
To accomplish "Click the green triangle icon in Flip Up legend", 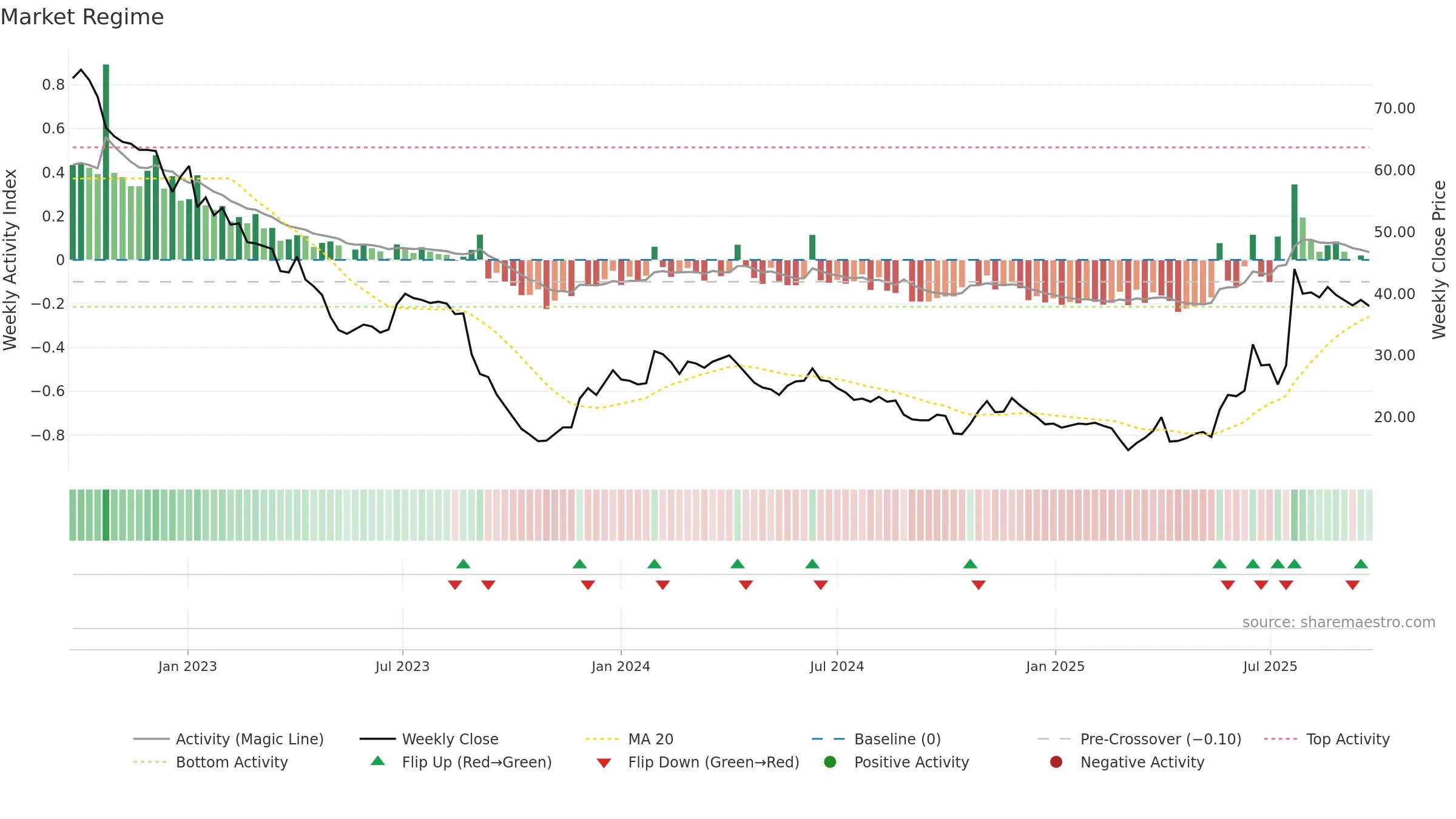I will point(378,761).
